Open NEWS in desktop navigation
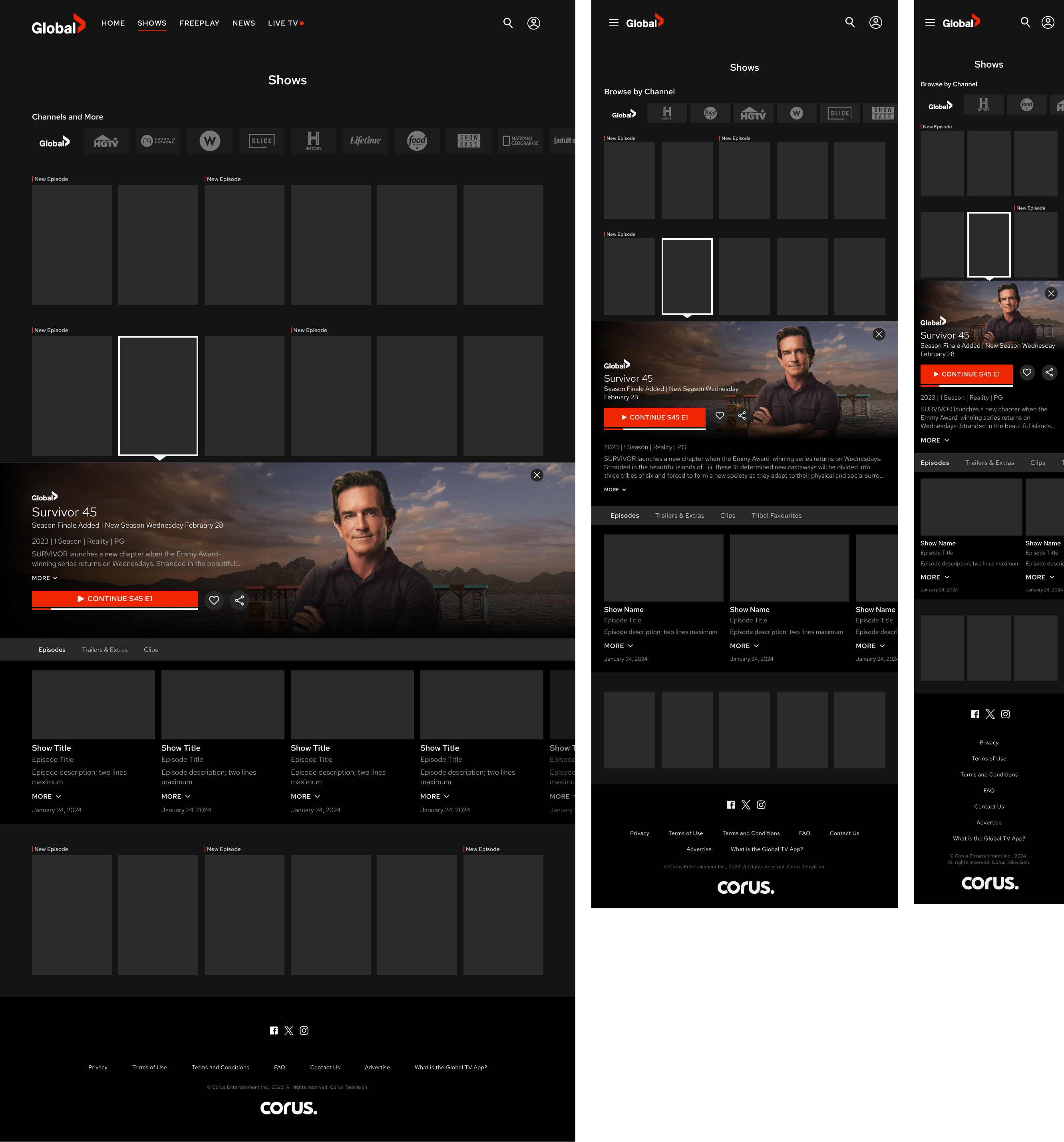Image resolution: width=1064 pixels, height=1142 pixels. [x=243, y=23]
